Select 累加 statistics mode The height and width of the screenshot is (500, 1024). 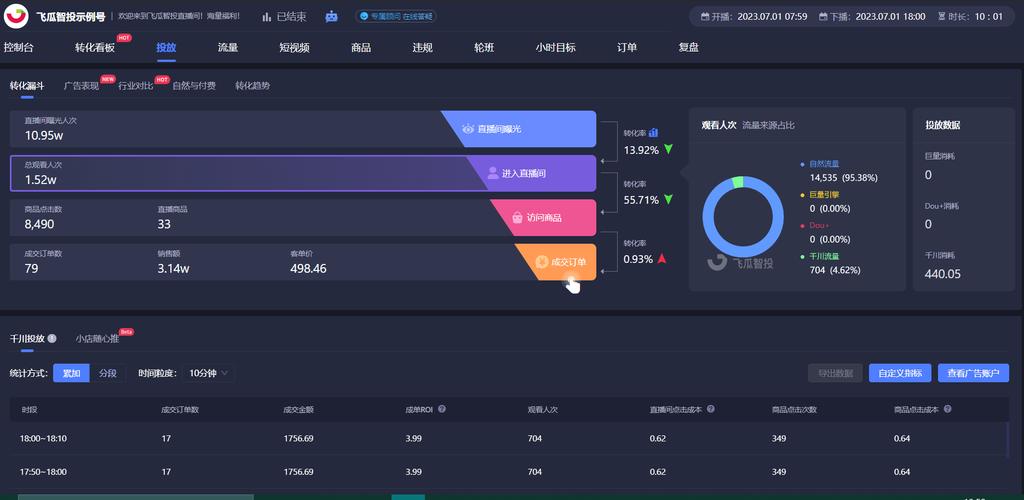[71, 373]
